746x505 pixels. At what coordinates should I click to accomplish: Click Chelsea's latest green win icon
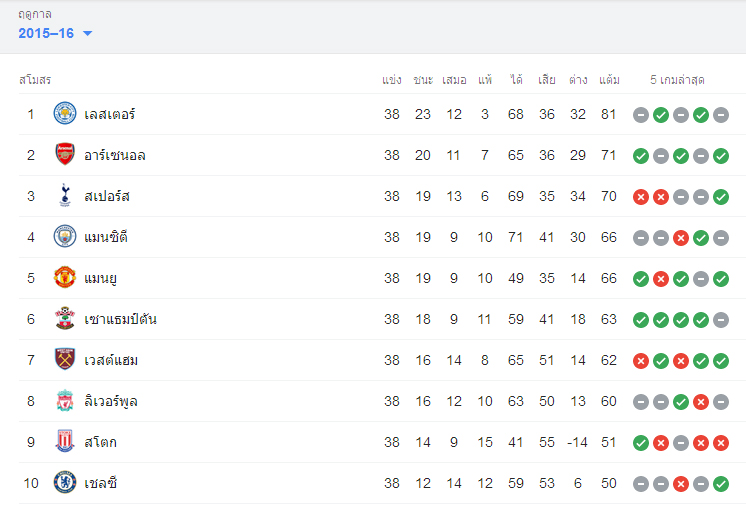(x=721, y=484)
